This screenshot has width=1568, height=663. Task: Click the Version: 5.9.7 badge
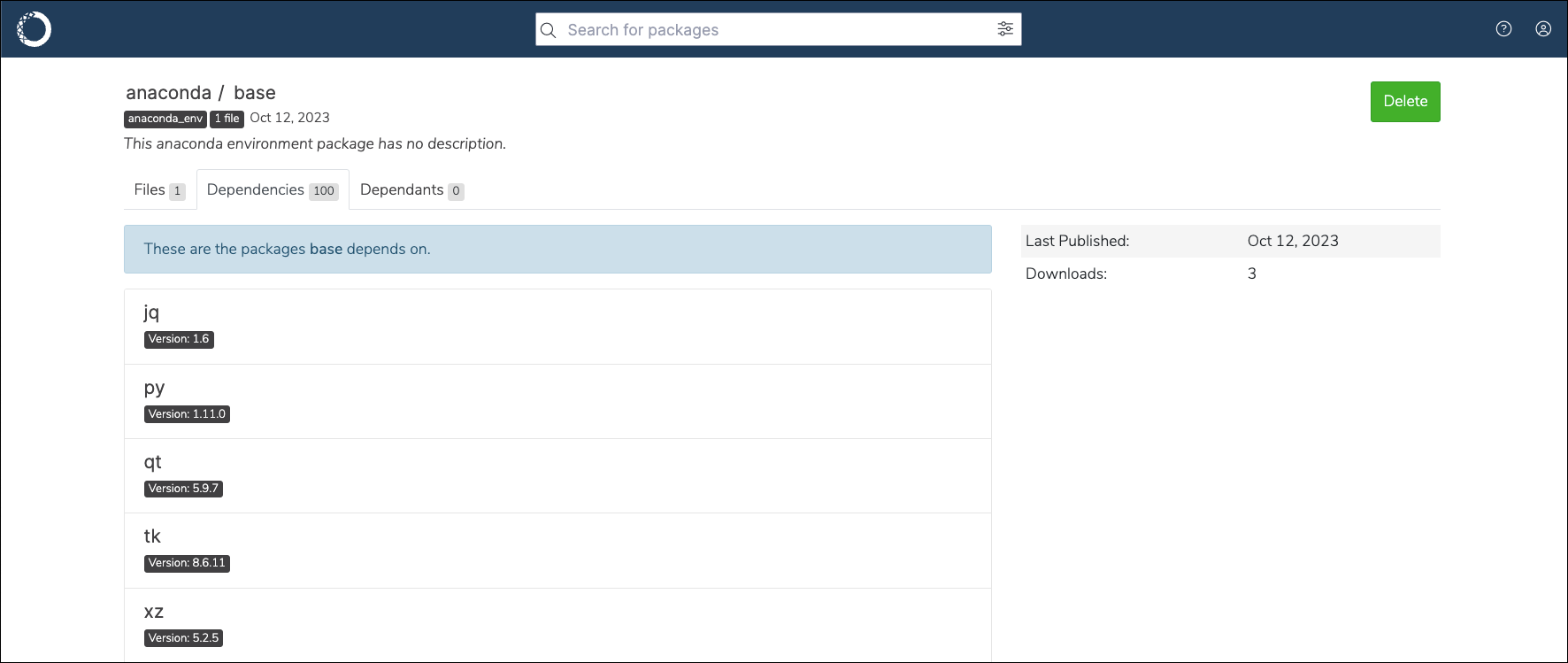click(x=183, y=489)
